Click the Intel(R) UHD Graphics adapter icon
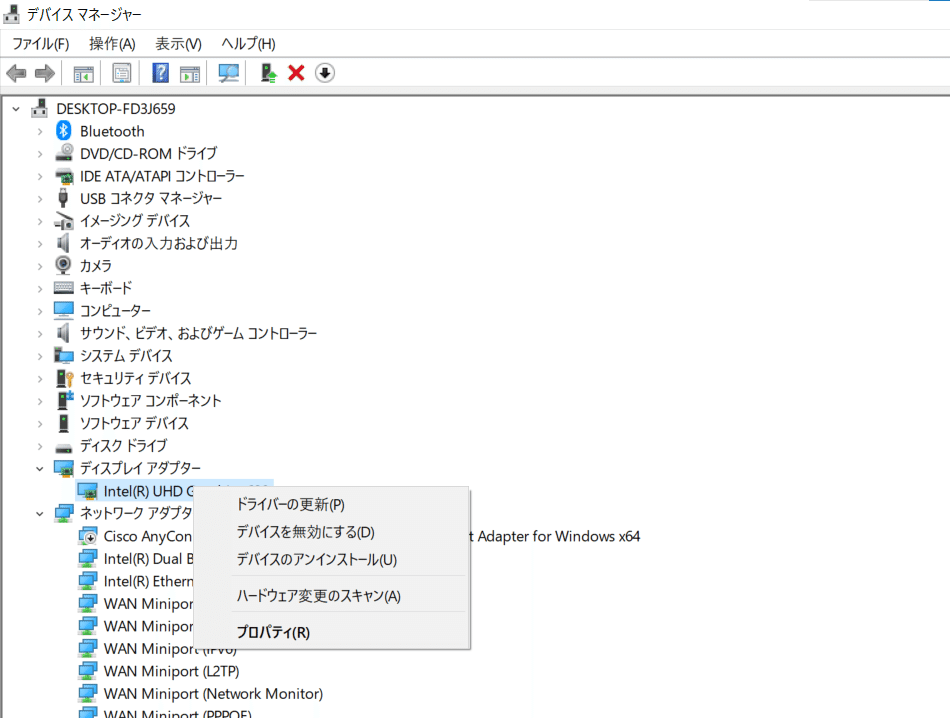This screenshot has height=718, width=950. (88, 491)
